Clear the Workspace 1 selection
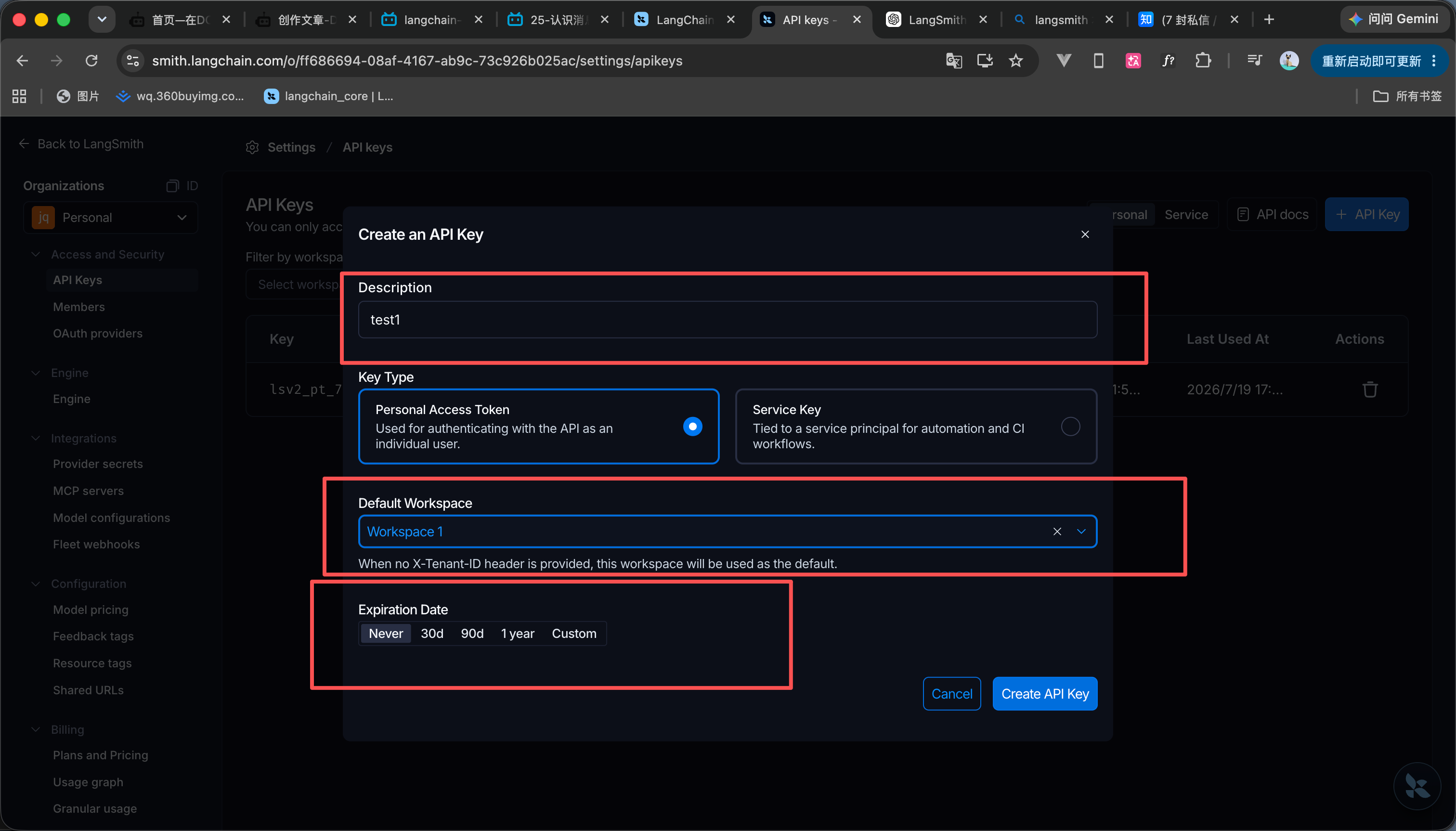This screenshot has height=831, width=1456. (x=1057, y=532)
